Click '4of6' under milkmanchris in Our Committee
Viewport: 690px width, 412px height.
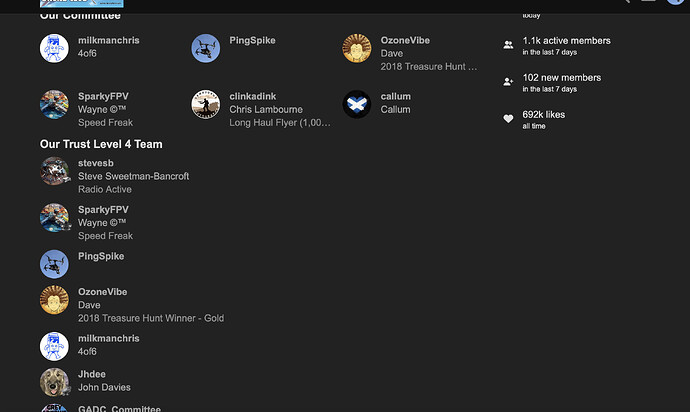[x=87, y=53]
